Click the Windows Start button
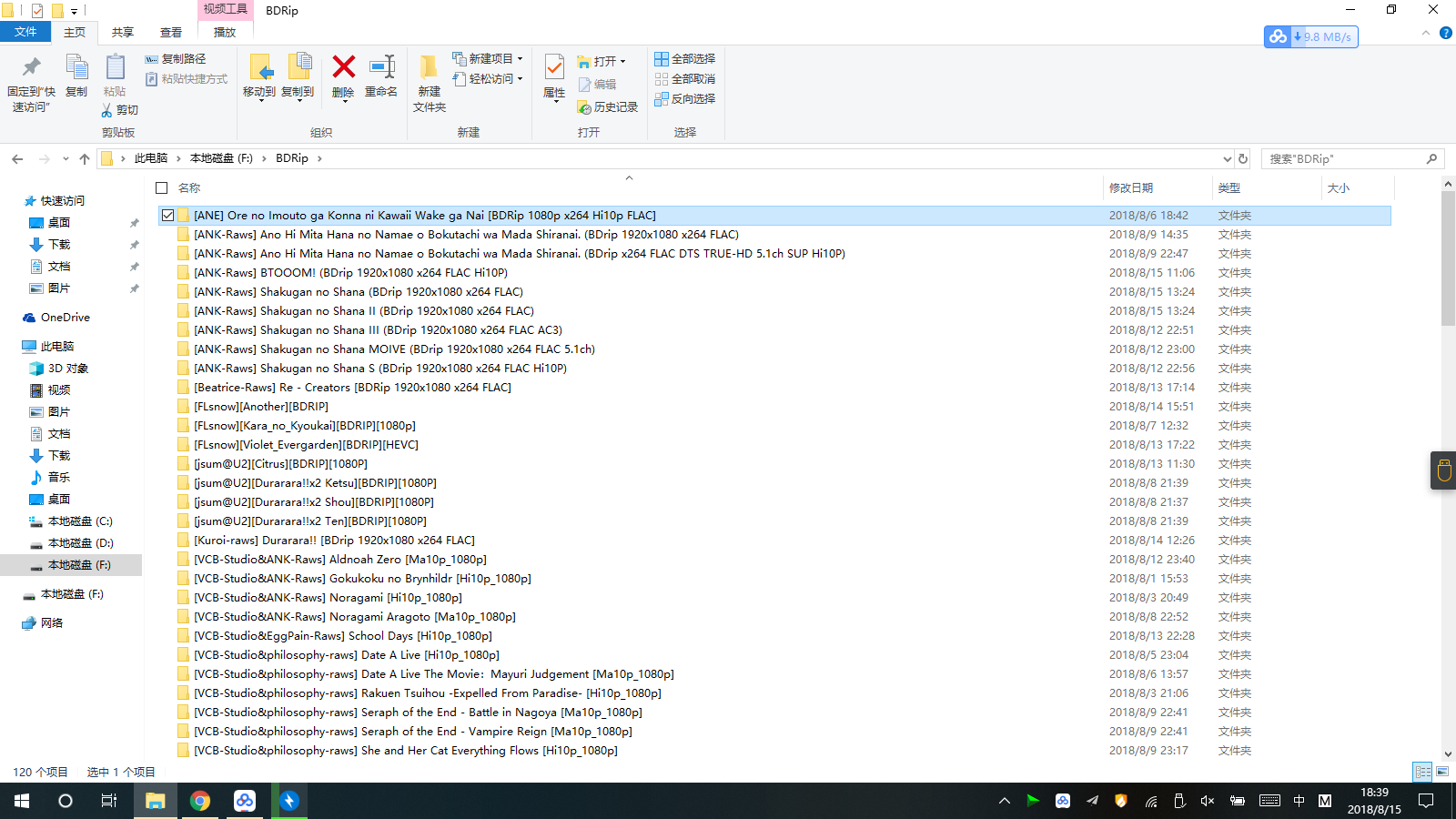 point(22,801)
